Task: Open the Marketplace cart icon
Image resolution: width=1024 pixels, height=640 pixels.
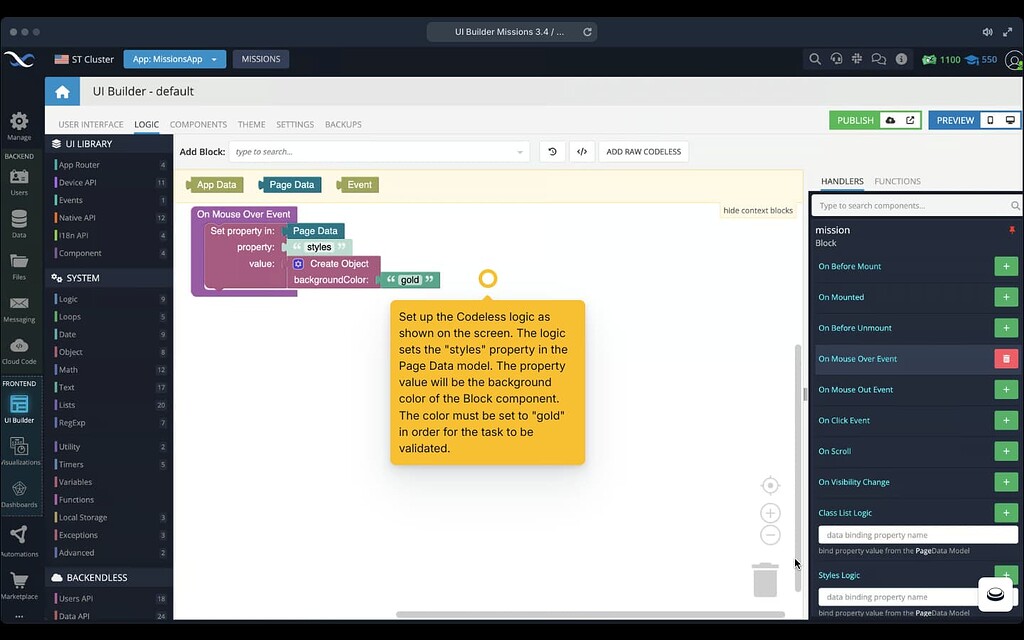Action: pyautogui.click(x=19, y=581)
